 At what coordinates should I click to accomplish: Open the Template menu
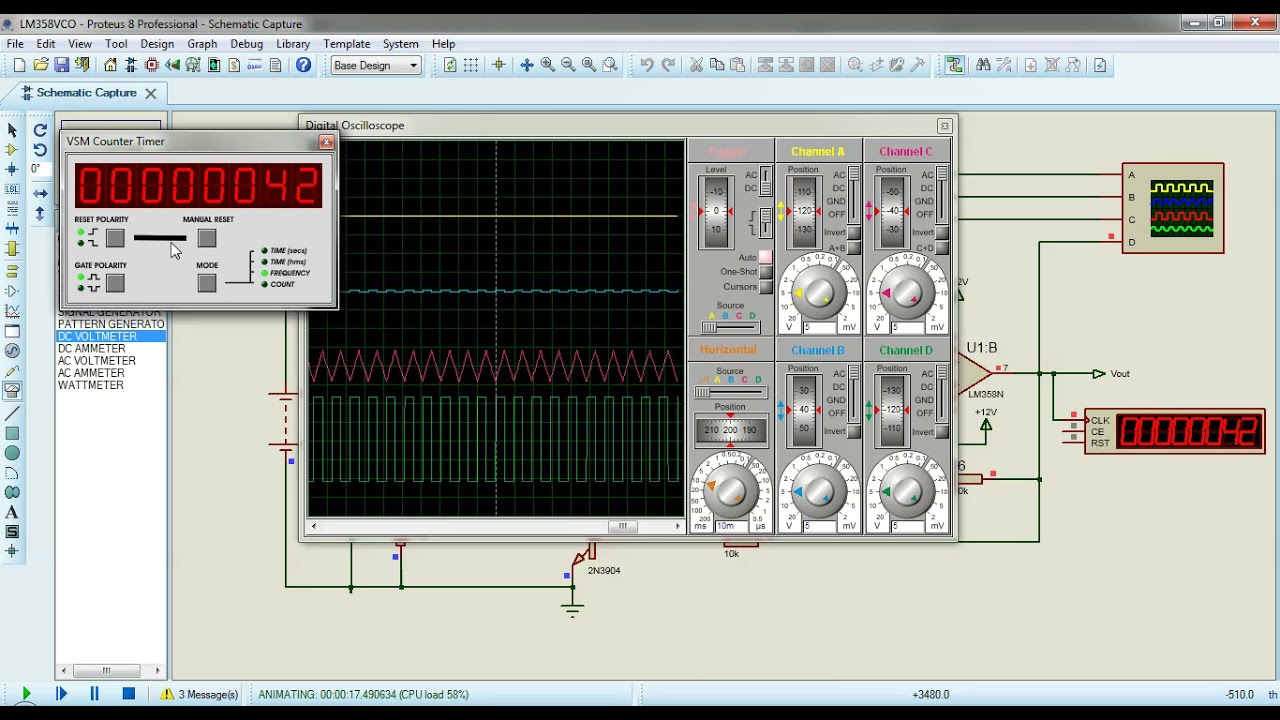[x=347, y=44]
